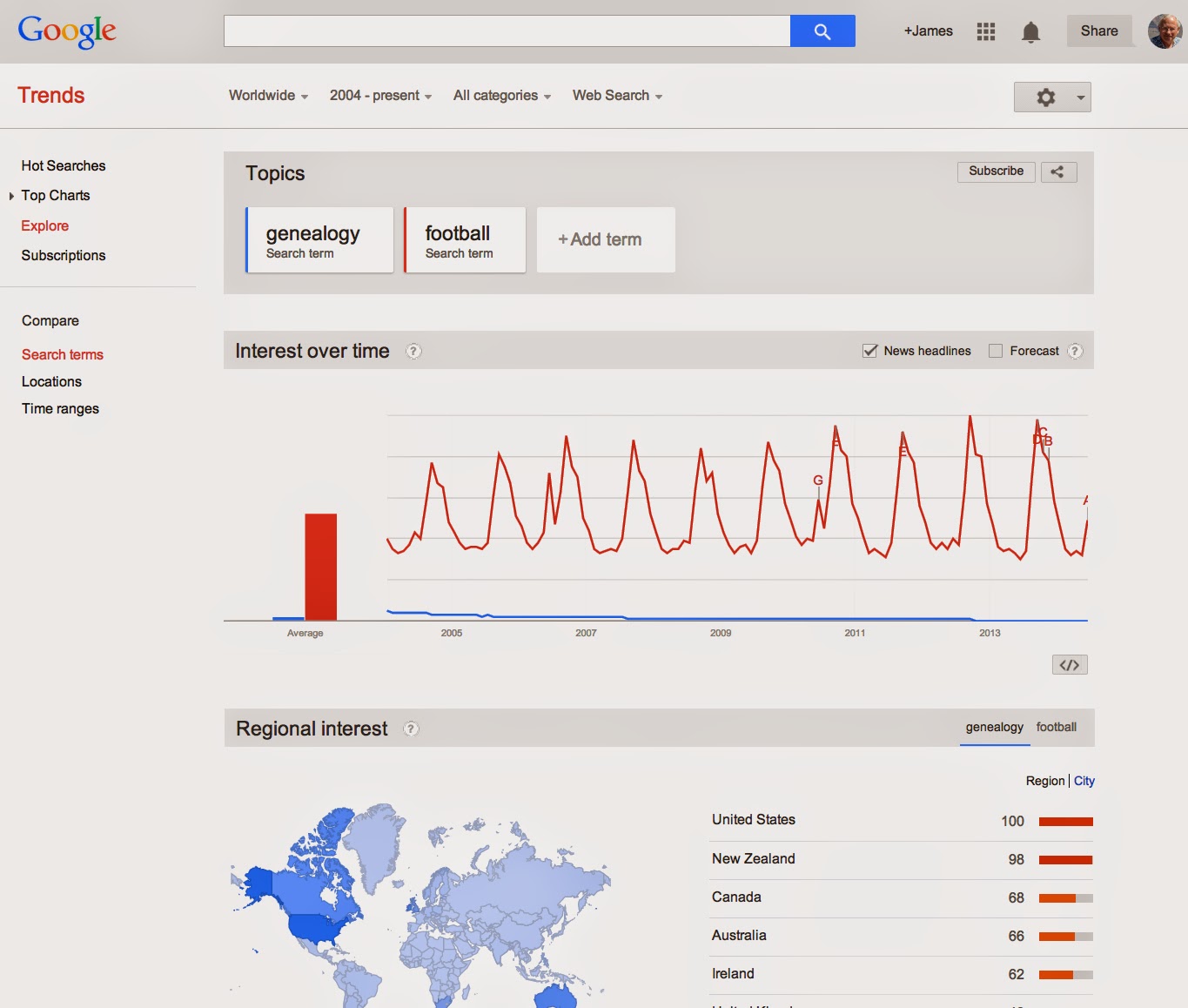Screen dimensions: 1188x1008
Task: Click the share icon in Topics panel
Action: coord(1058,171)
